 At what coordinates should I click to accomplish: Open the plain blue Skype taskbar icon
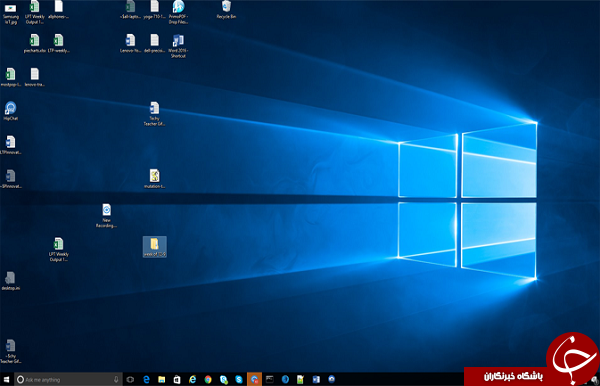click(x=239, y=379)
